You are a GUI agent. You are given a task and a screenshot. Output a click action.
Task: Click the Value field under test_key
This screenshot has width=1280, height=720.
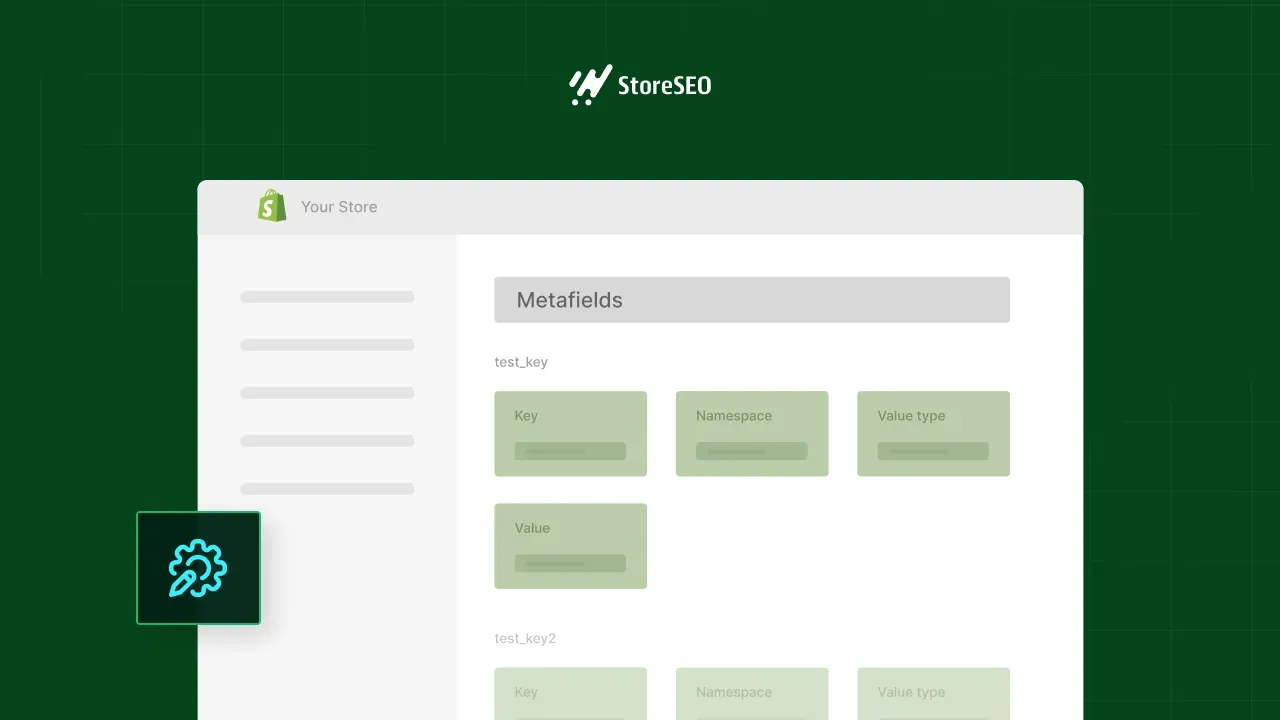[570, 563]
